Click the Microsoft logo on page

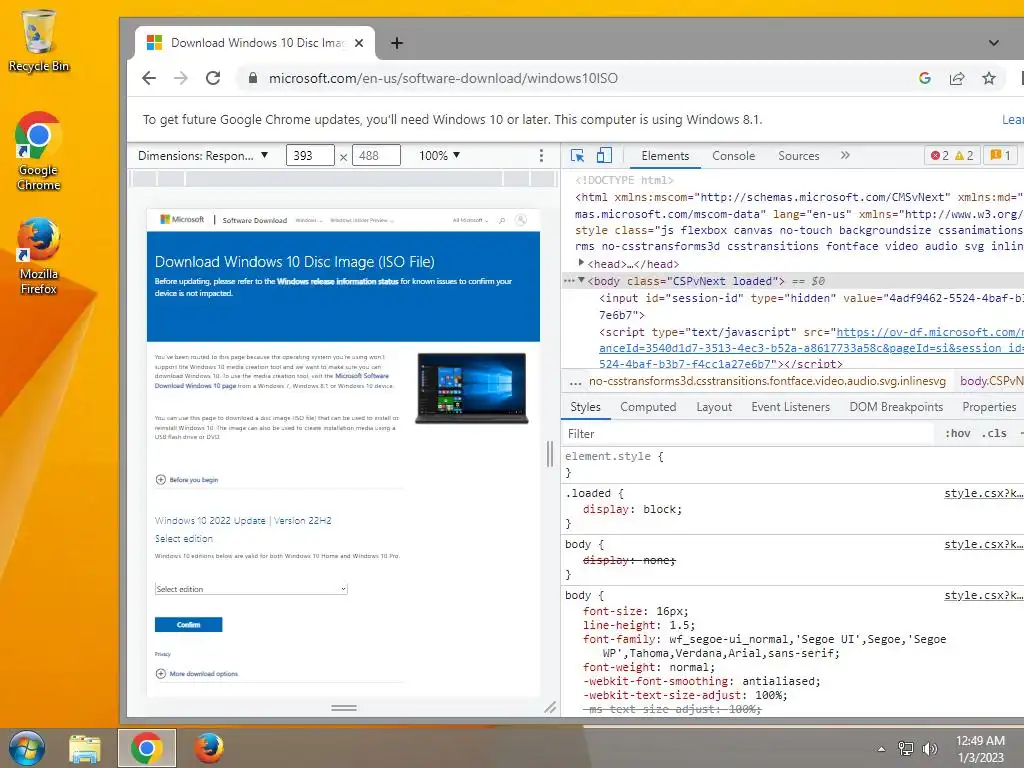(182, 219)
